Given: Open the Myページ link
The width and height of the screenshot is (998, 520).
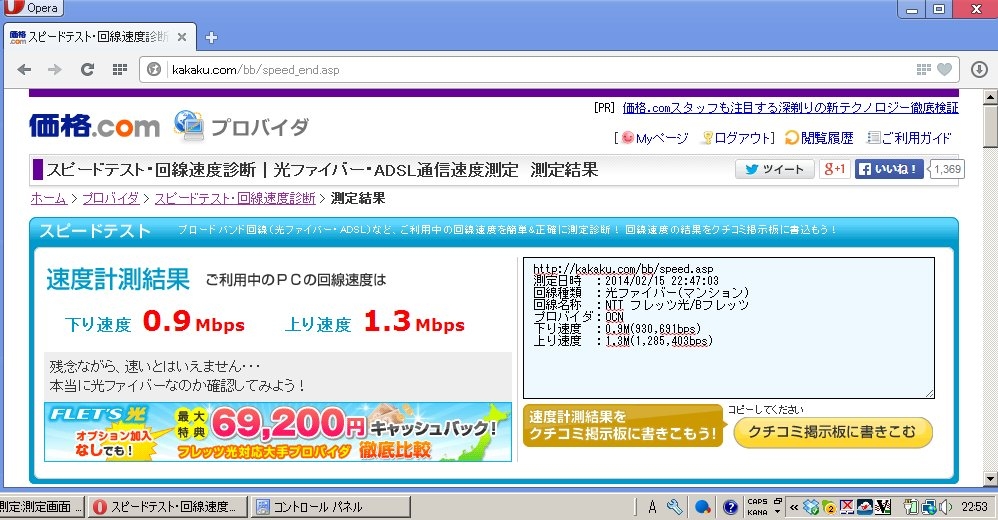Looking at the screenshot, I should 656,137.
